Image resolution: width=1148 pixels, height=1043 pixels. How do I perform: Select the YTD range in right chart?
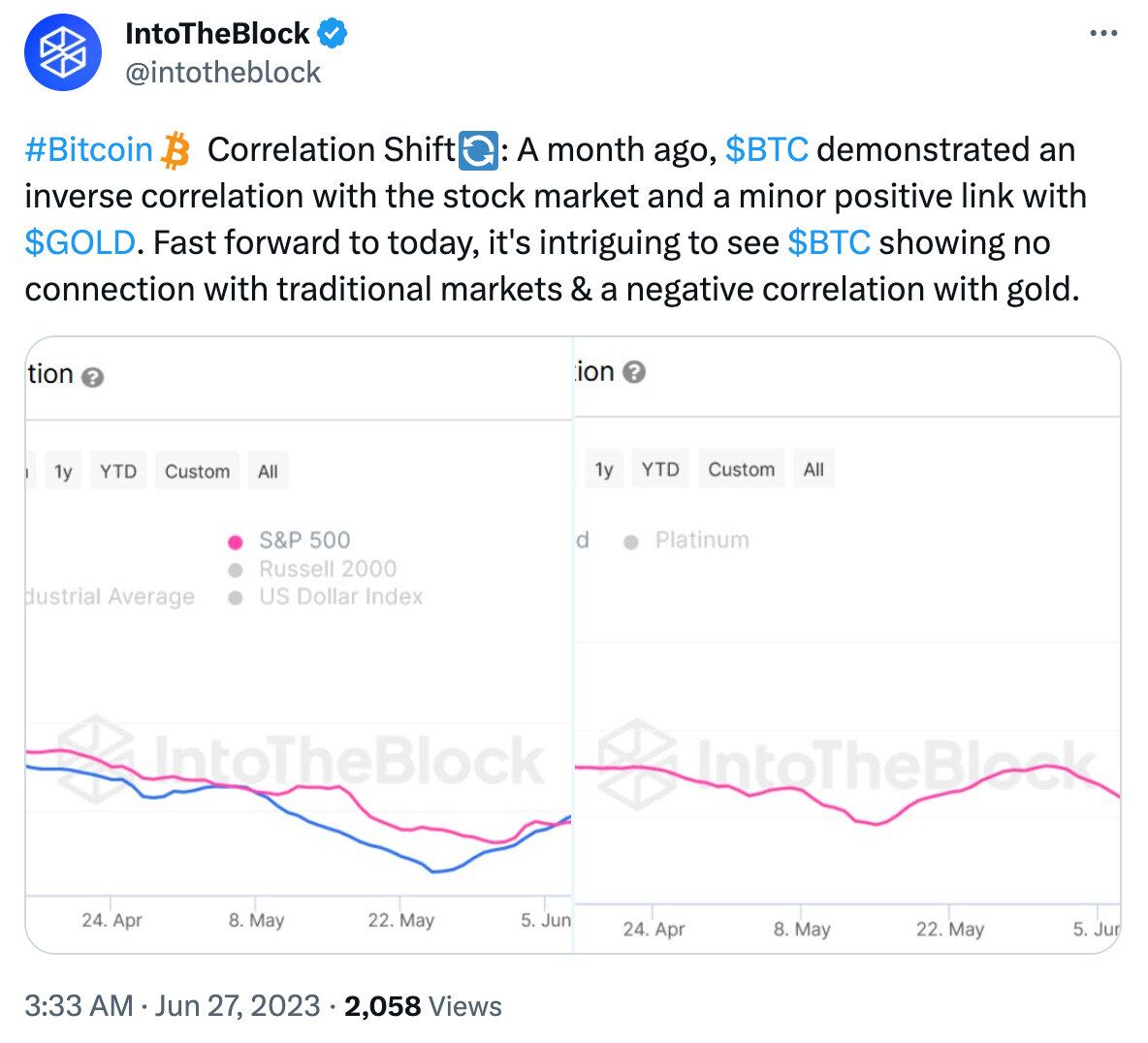point(660,470)
